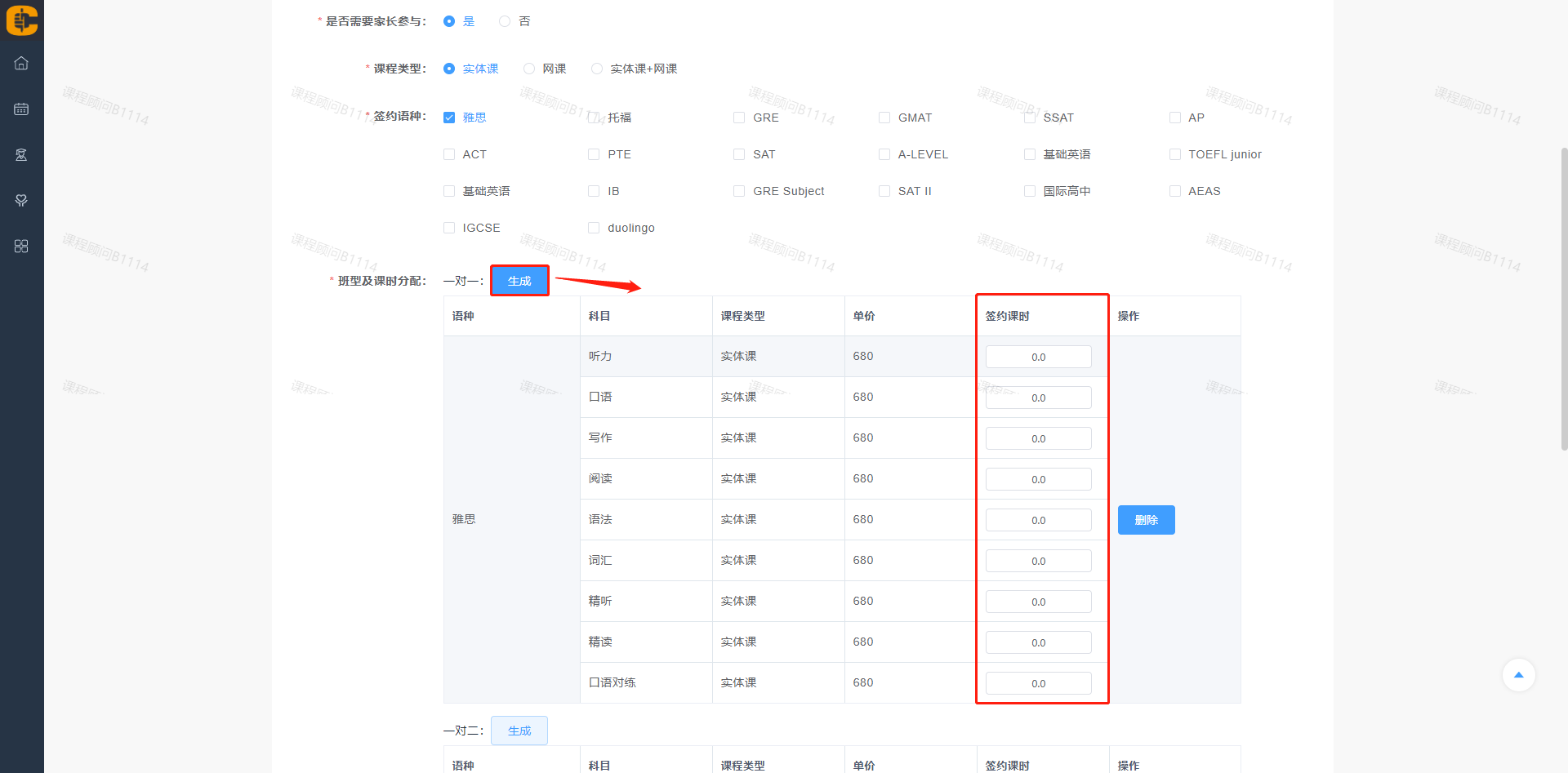Click the 一对一 生成 button
This screenshot has width=1568, height=773.
coord(519,281)
